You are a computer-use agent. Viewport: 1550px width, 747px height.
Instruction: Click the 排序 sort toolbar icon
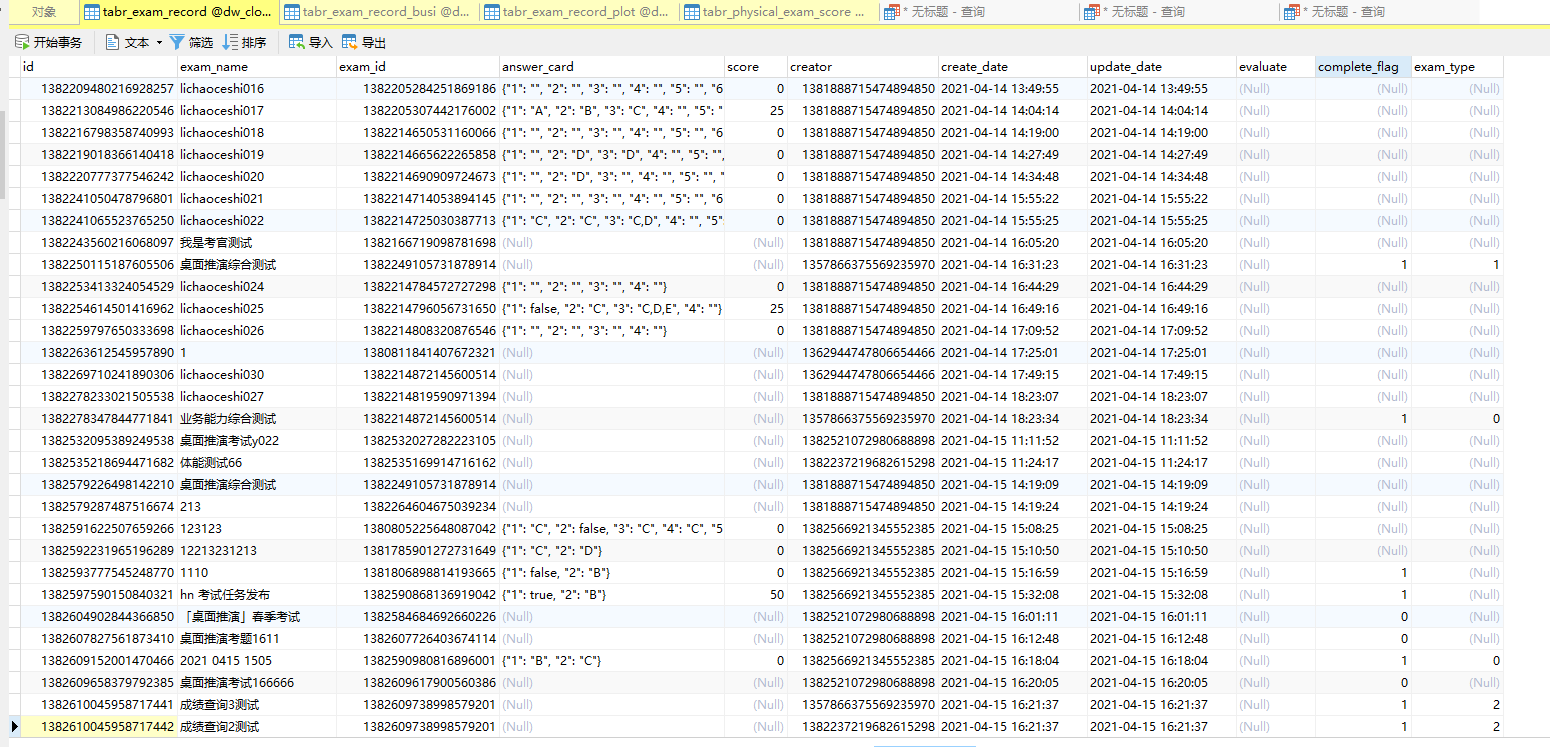click(x=244, y=42)
